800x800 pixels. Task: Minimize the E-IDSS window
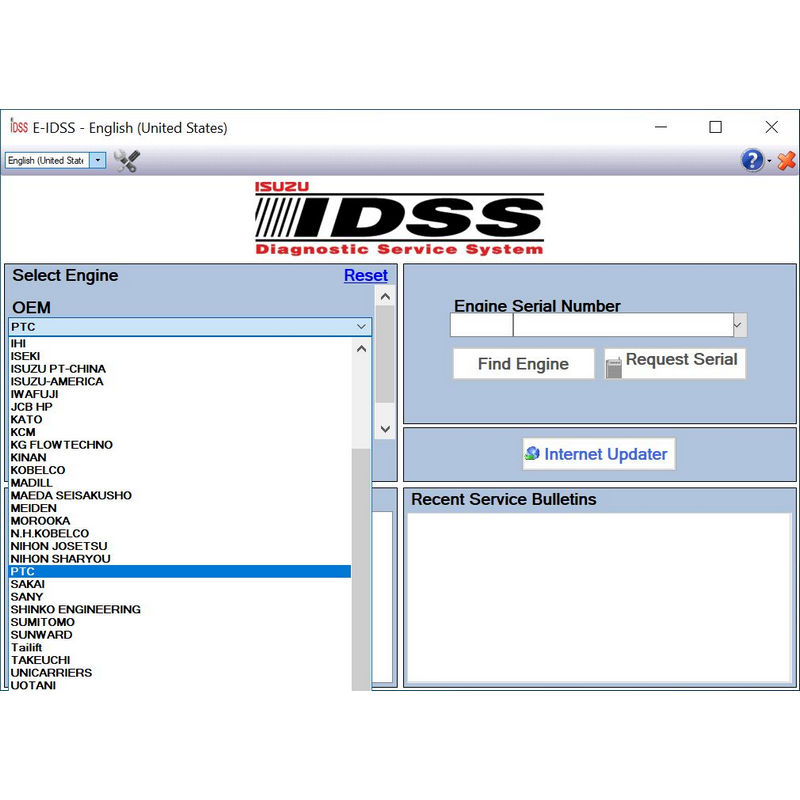[x=661, y=127]
